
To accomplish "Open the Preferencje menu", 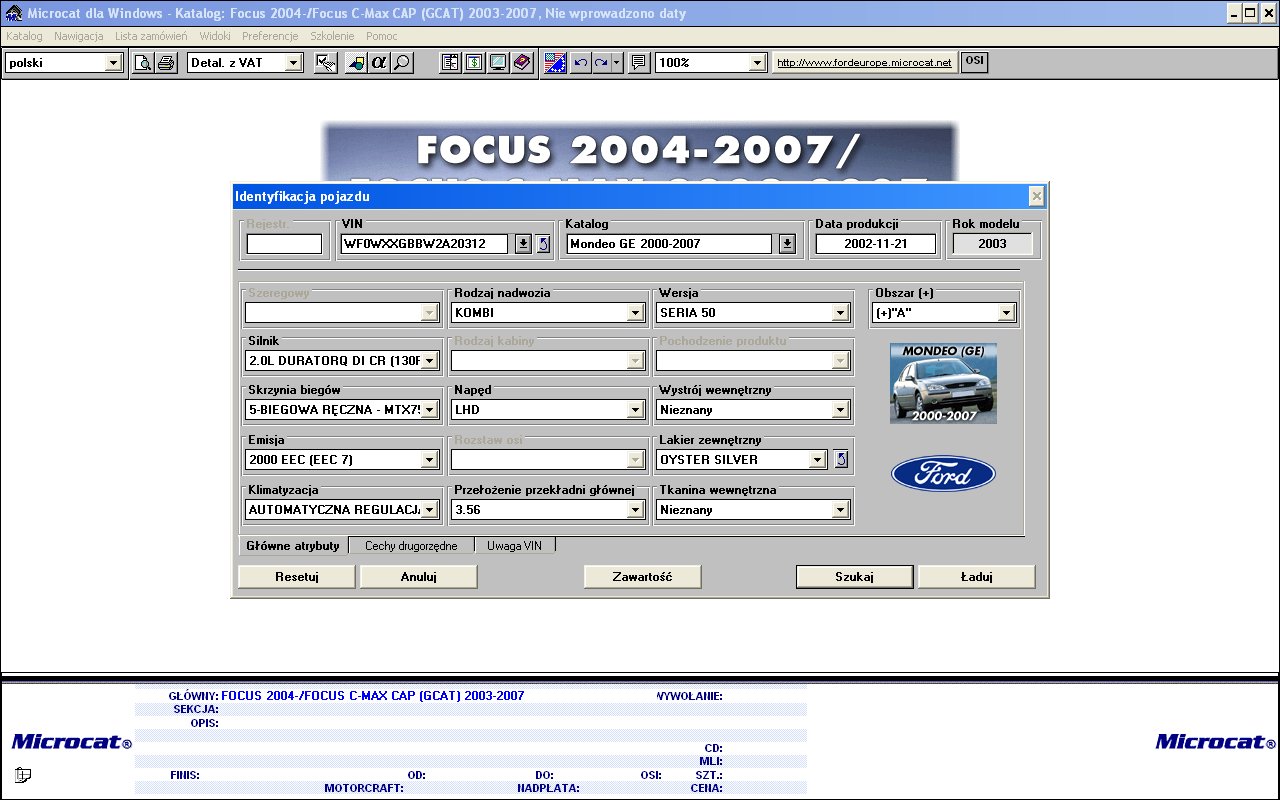I will click(270, 36).
